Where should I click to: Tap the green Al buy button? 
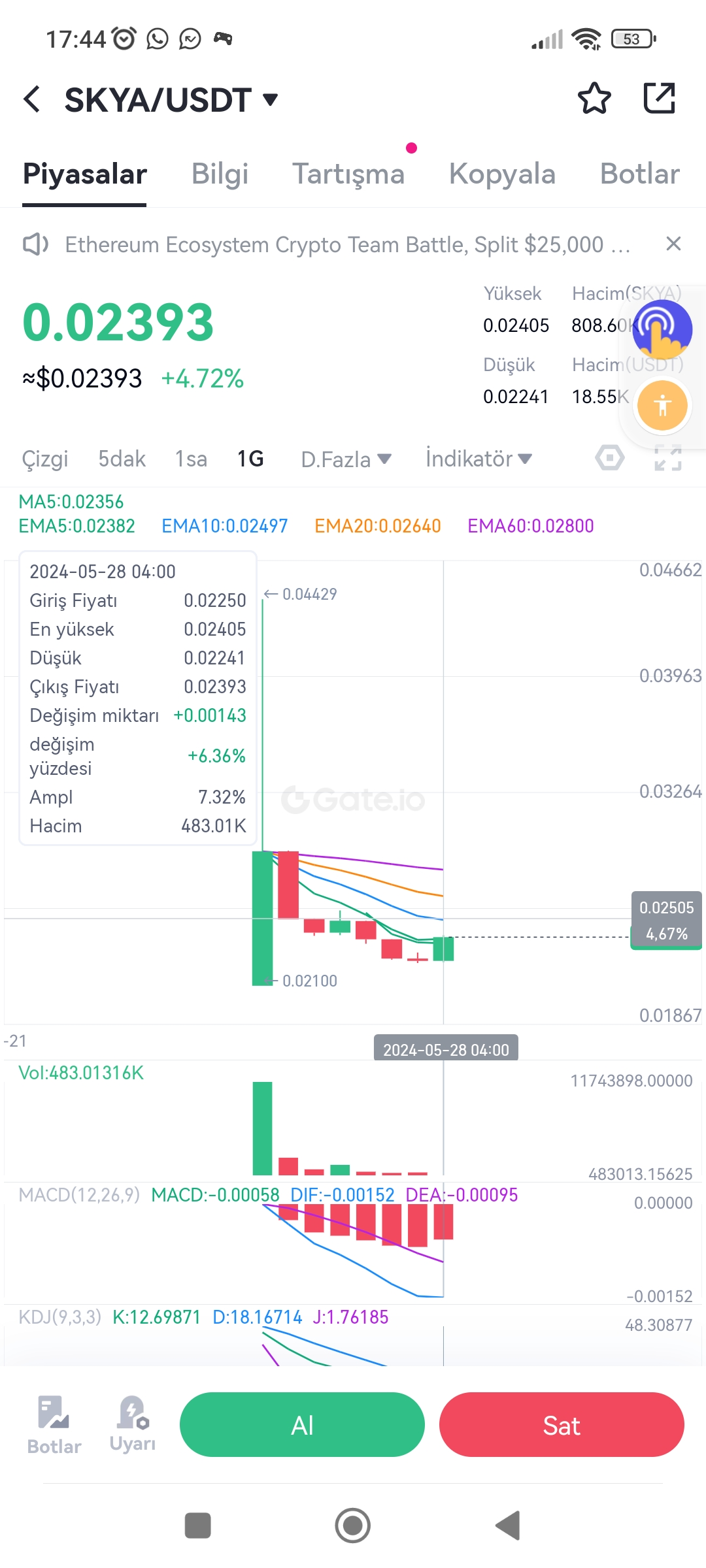point(302,1424)
